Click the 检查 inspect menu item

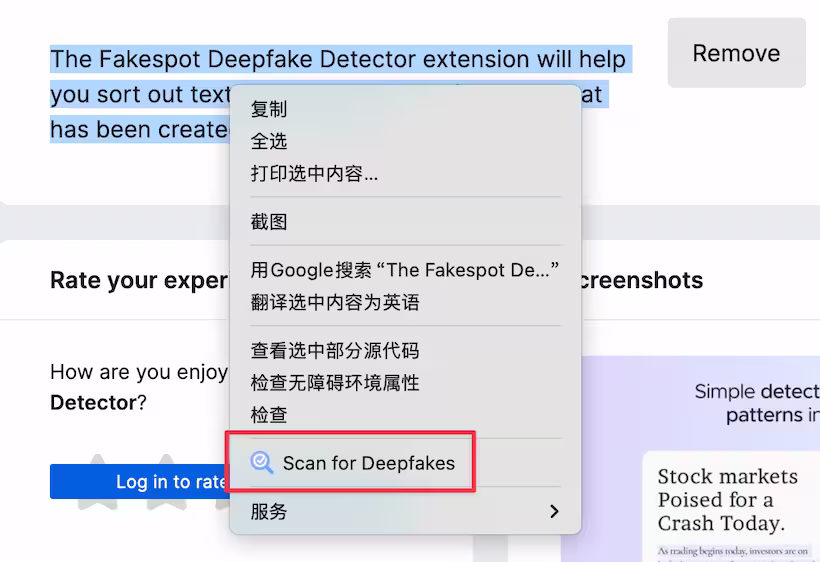(269, 414)
